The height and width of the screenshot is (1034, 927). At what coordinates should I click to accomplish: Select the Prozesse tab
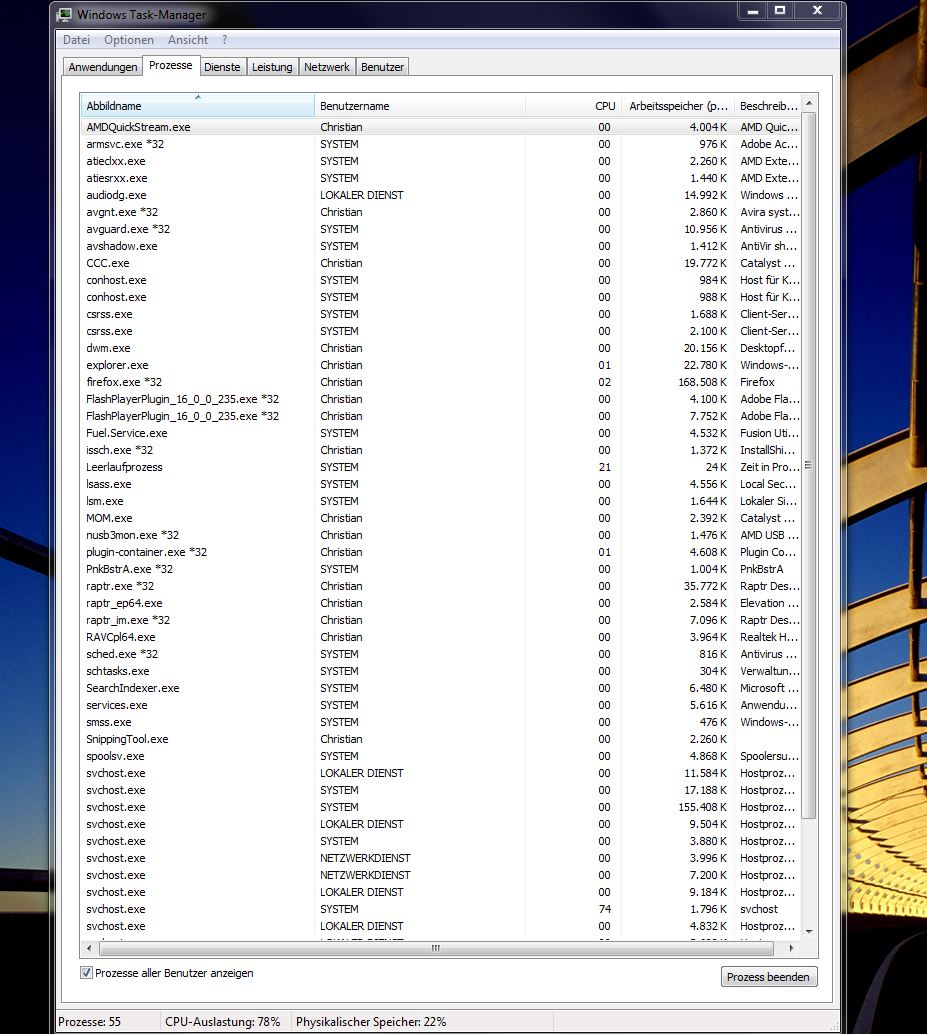(x=171, y=65)
